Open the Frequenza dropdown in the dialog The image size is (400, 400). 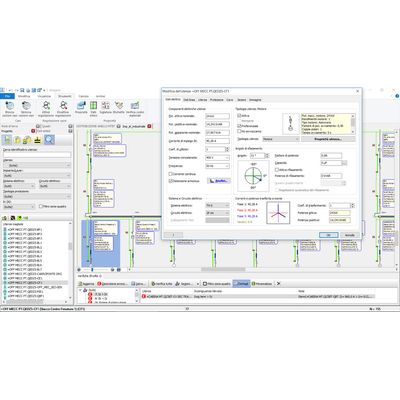pyautogui.click(x=217, y=166)
